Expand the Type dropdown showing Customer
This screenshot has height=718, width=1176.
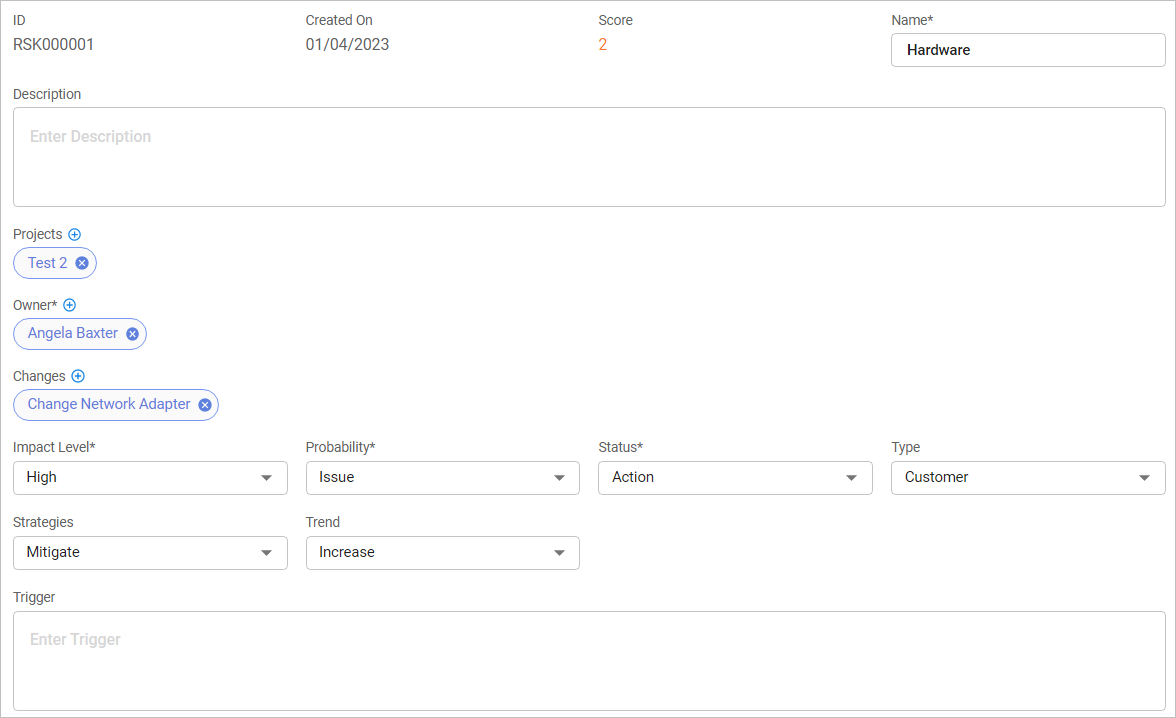pyautogui.click(x=1027, y=478)
